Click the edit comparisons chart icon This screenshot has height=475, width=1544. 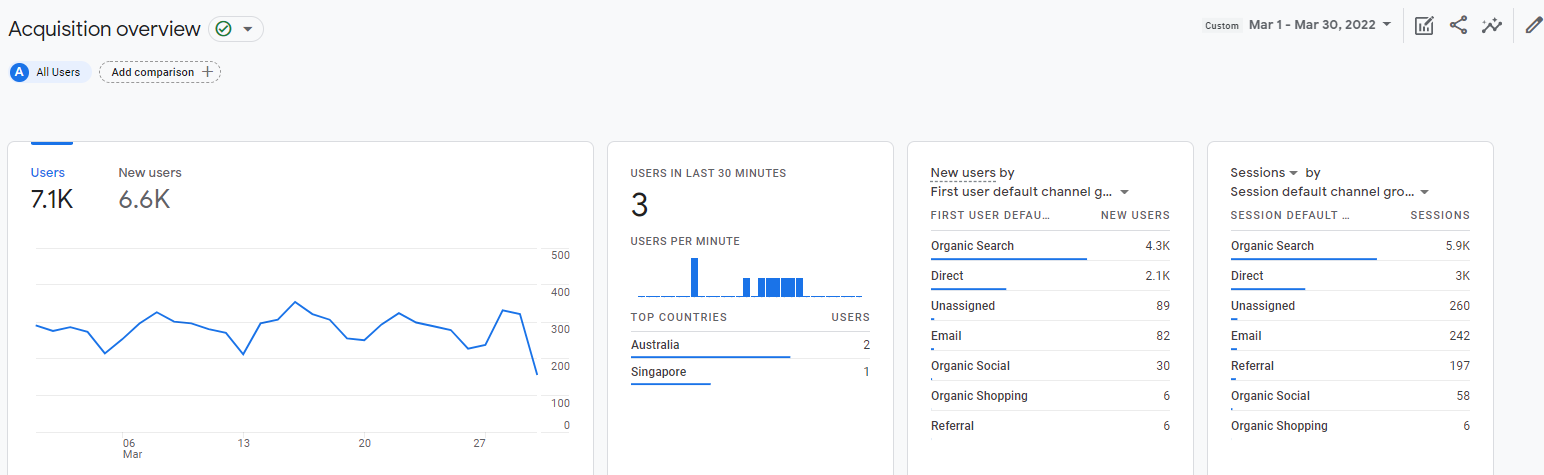point(1424,26)
